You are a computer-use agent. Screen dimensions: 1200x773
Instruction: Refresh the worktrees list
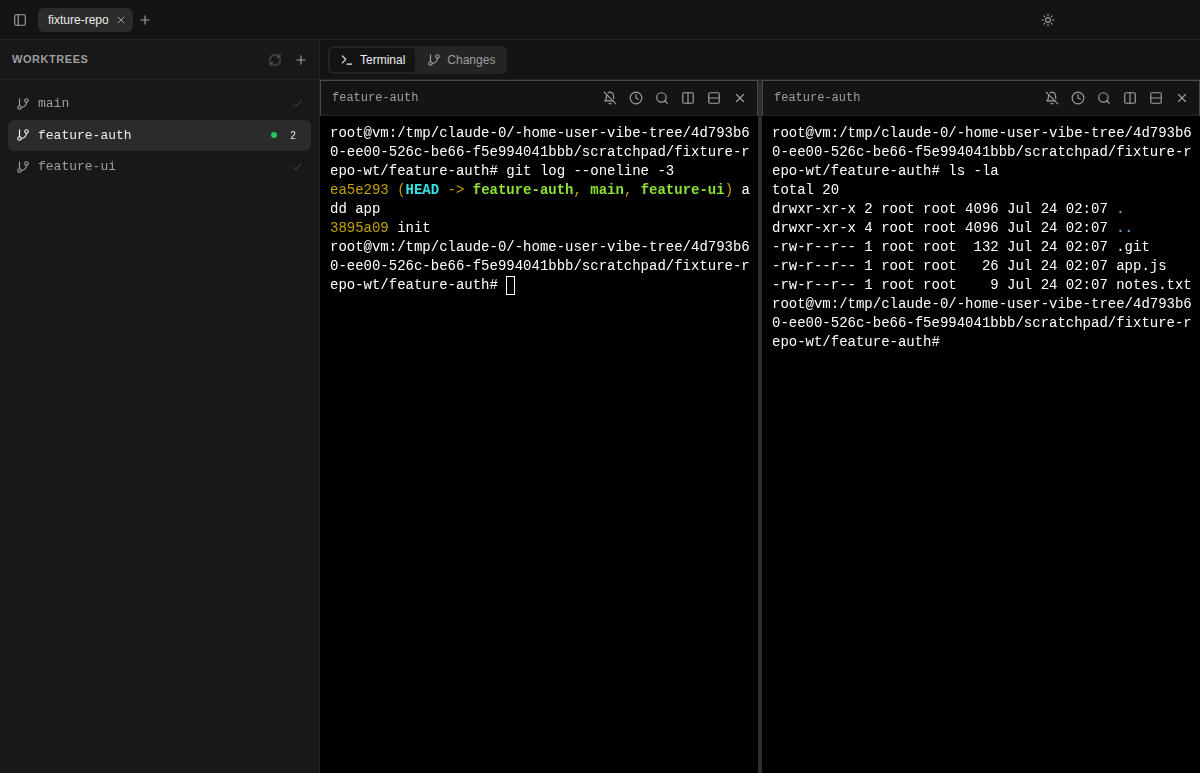coord(275,60)
